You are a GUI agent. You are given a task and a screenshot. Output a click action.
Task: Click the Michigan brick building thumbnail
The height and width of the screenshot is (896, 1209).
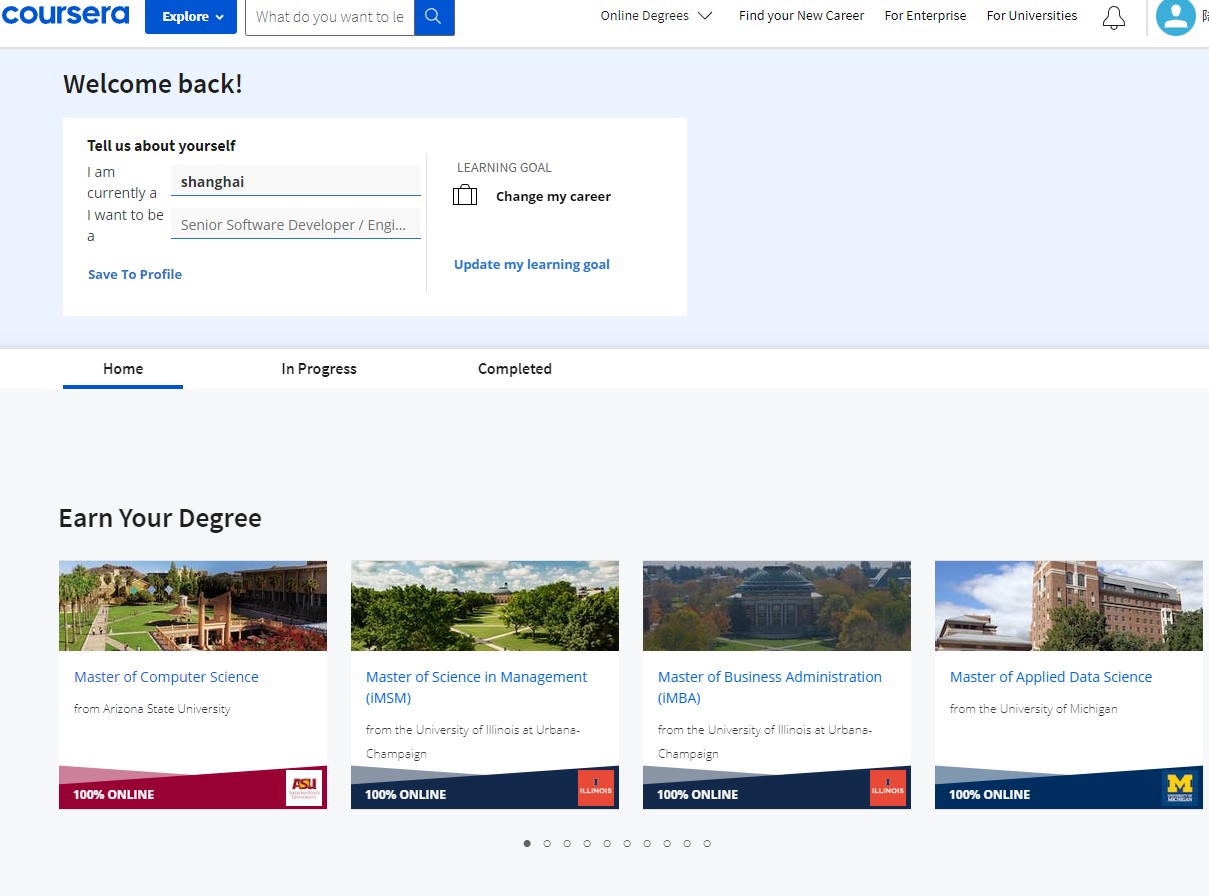1069,606
